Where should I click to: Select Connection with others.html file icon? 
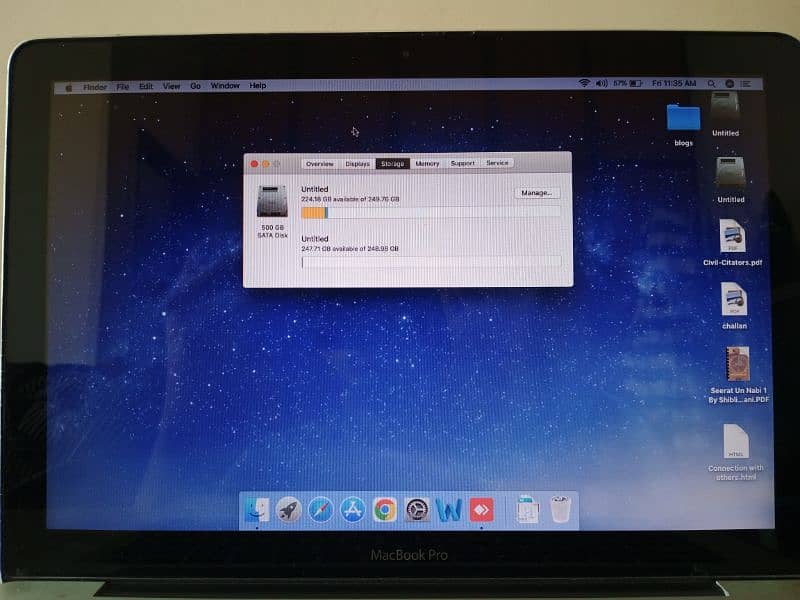click(x=736, y=442)
